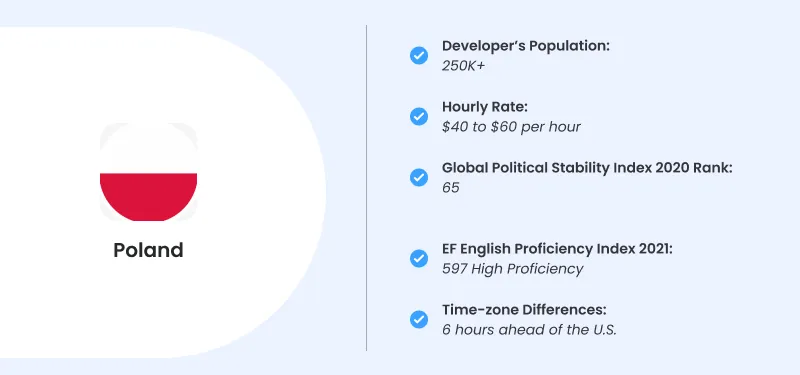The image size is (800, 375).
Task: Click the Hourly Rate heading
Action: pyautogui.click(x=485, y=107)
